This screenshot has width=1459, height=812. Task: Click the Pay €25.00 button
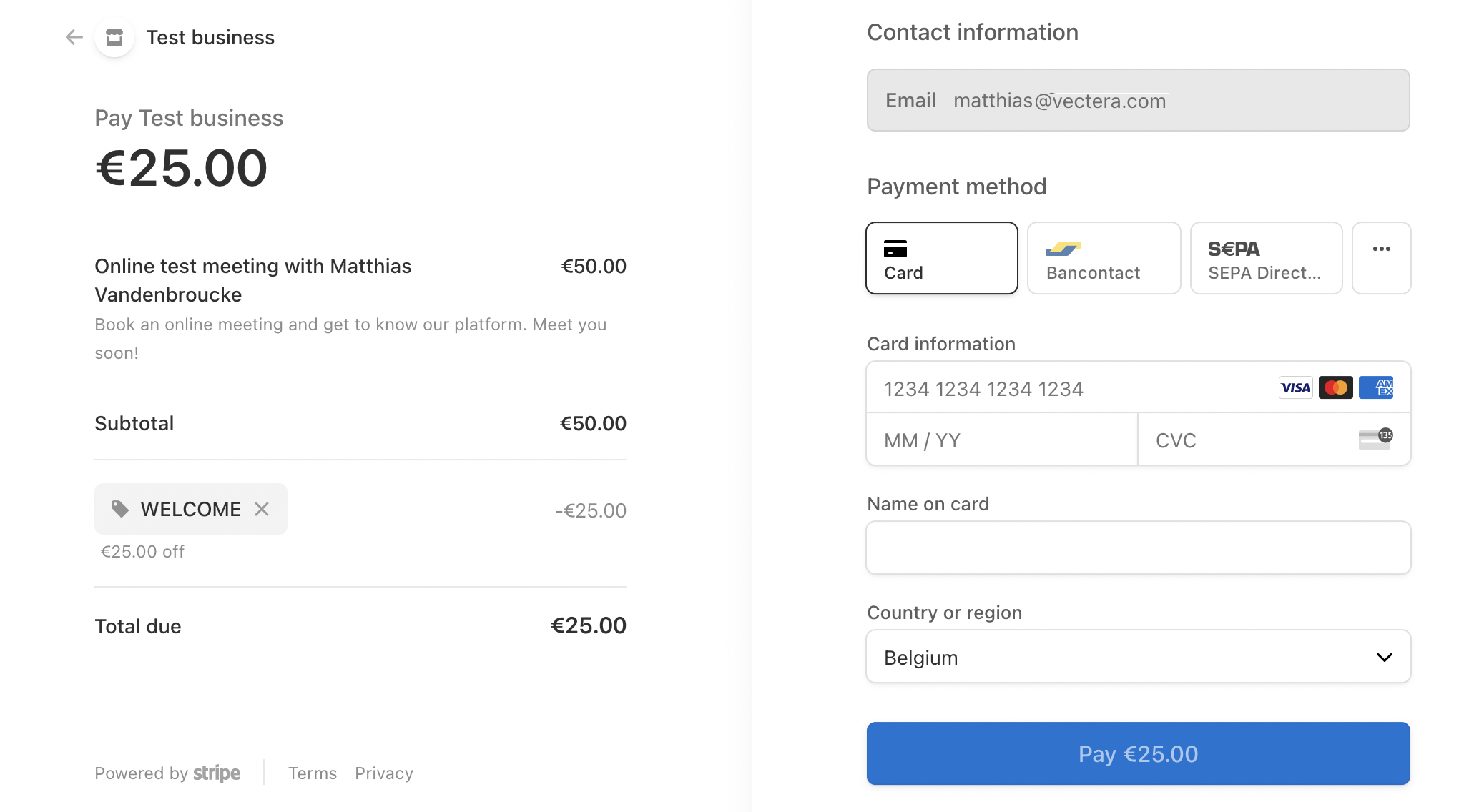(x=1139, y=753)
